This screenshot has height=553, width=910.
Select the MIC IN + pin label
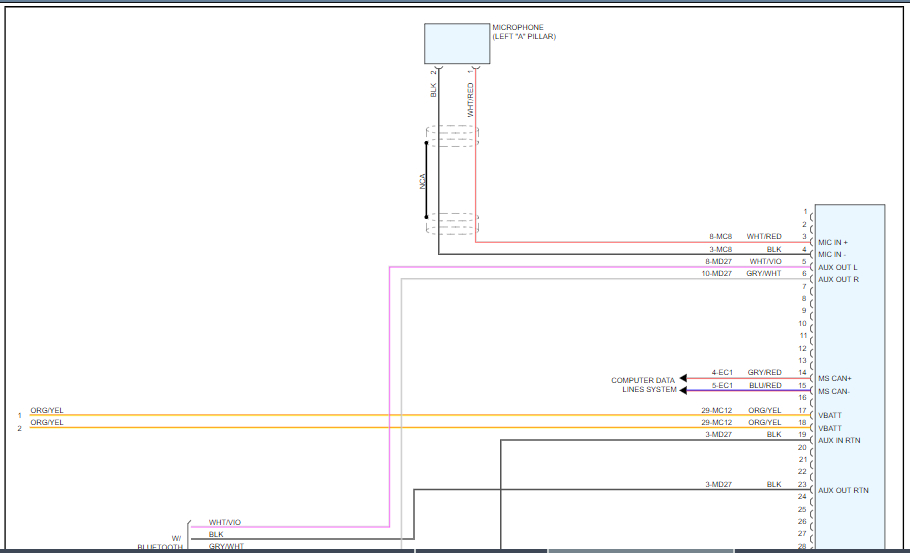tap(832, 242)
